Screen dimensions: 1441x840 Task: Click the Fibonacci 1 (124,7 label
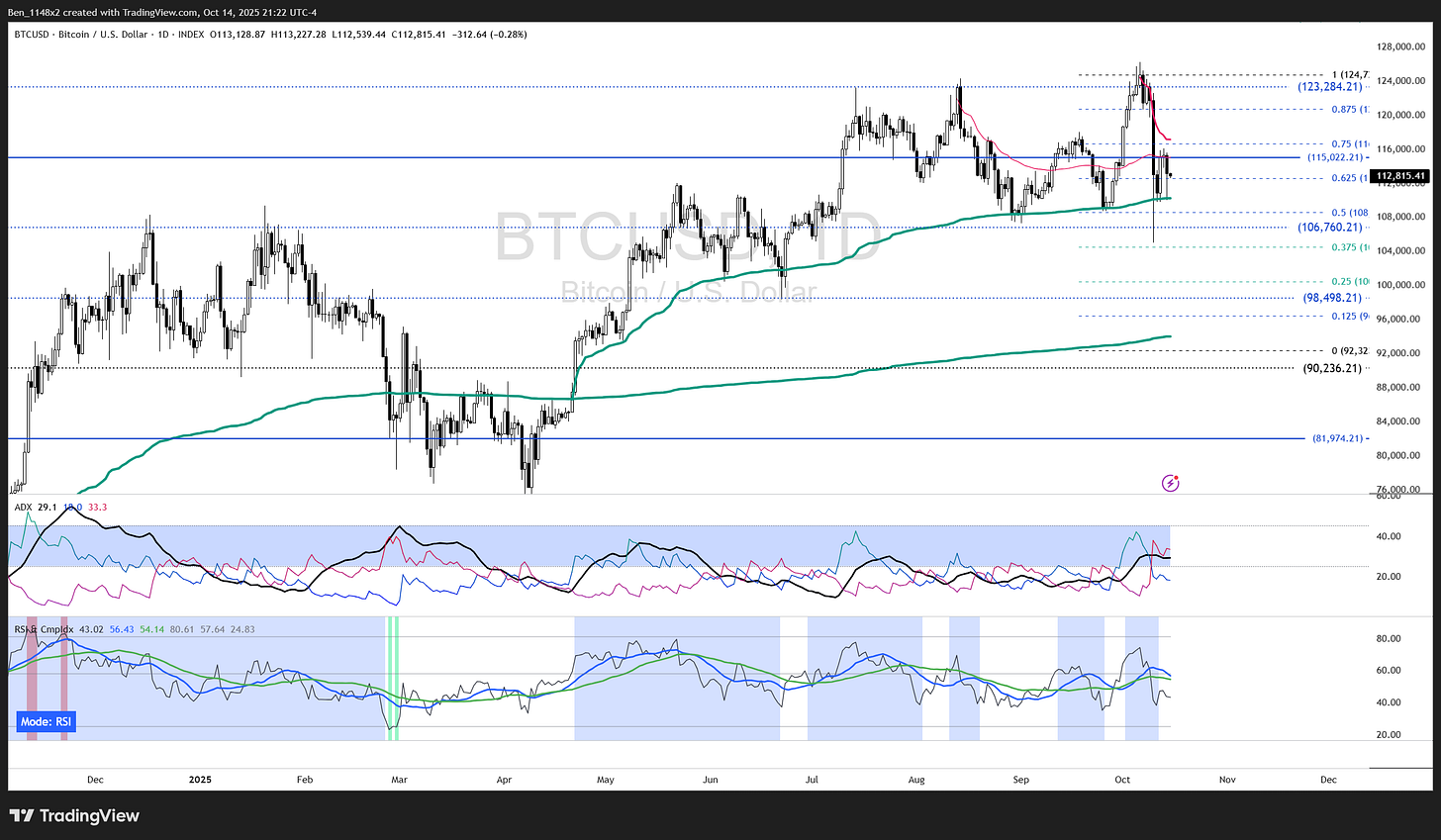coord(1351,75)
